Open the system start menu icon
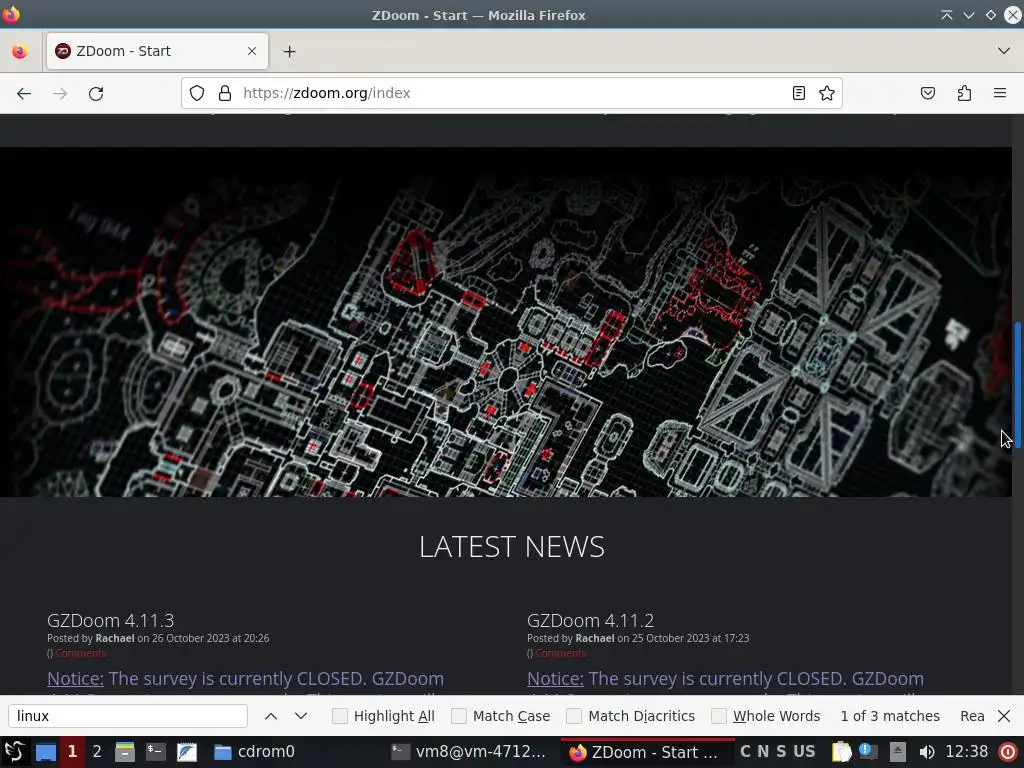 [15, 752]
